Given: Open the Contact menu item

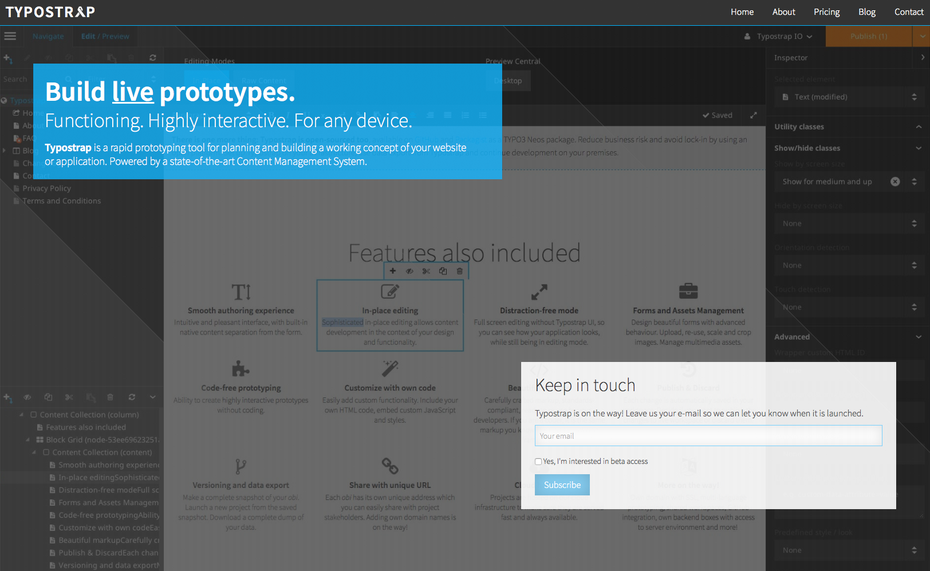Looking at the screenshot, I should 909,12.
